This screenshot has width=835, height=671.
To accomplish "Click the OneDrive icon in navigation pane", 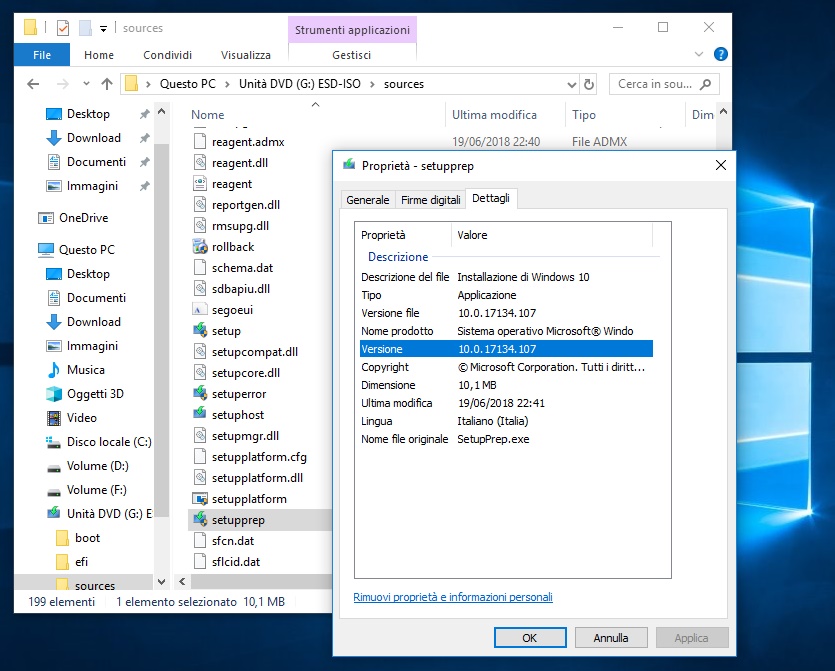I will 46,218.
